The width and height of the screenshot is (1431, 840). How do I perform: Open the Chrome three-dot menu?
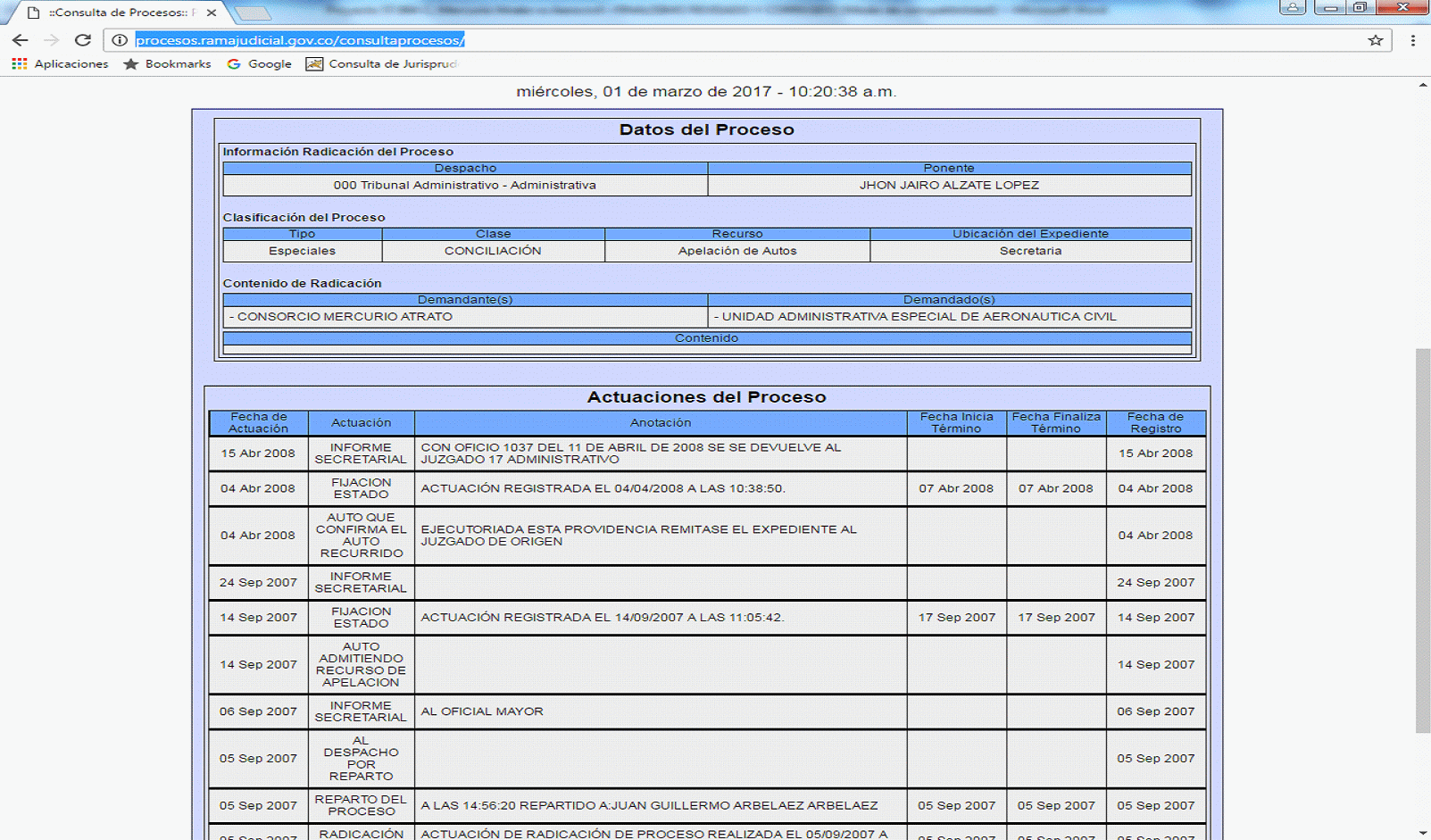coord(1412,40)
